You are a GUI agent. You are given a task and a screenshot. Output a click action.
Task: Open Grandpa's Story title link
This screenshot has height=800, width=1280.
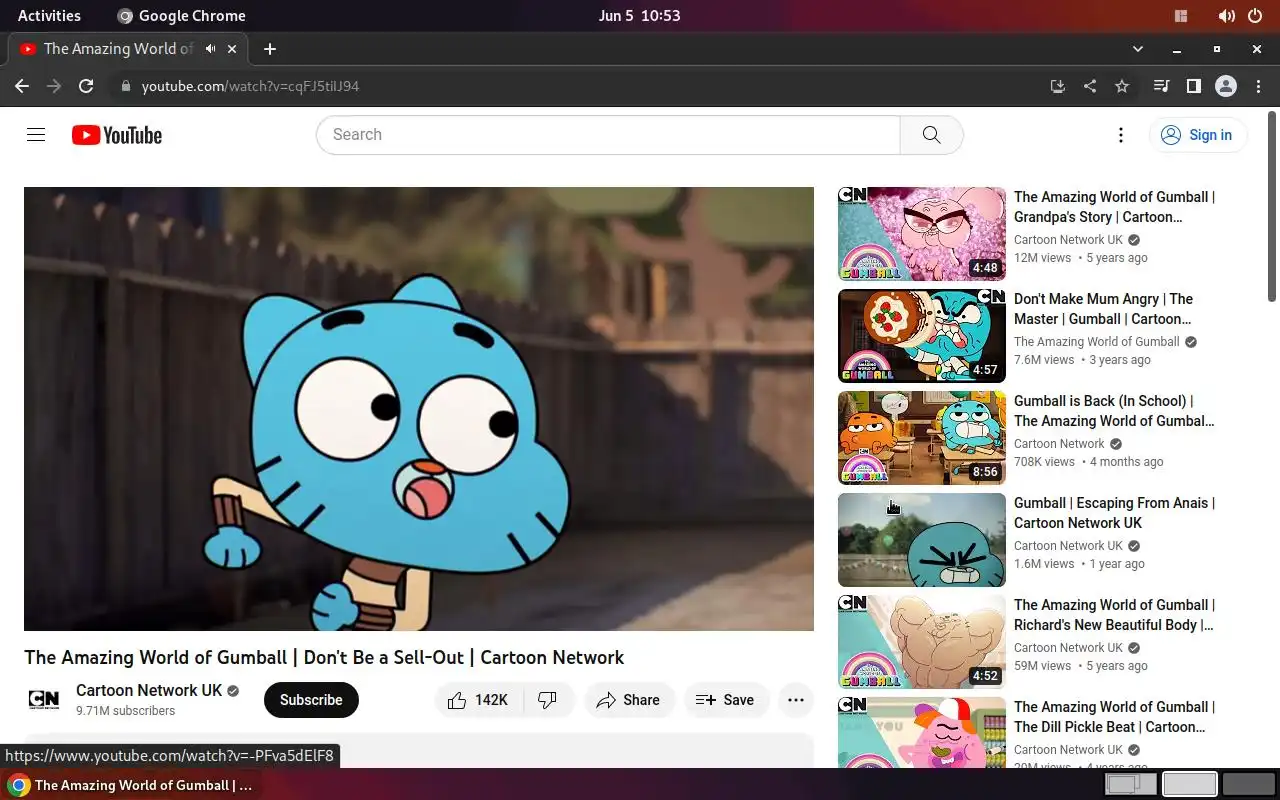[1114, 207]
